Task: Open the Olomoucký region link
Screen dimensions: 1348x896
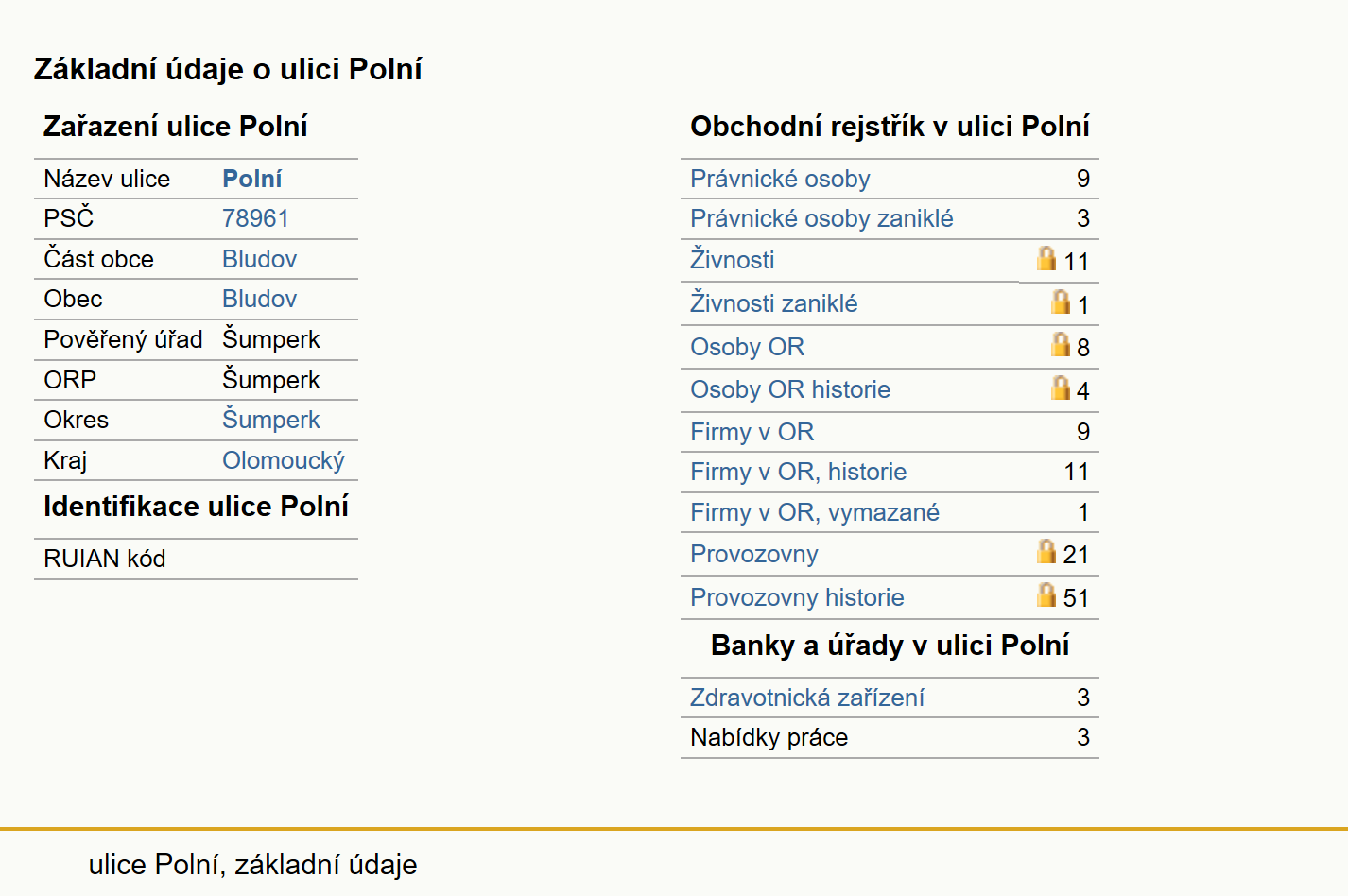Action: [284, 460]
